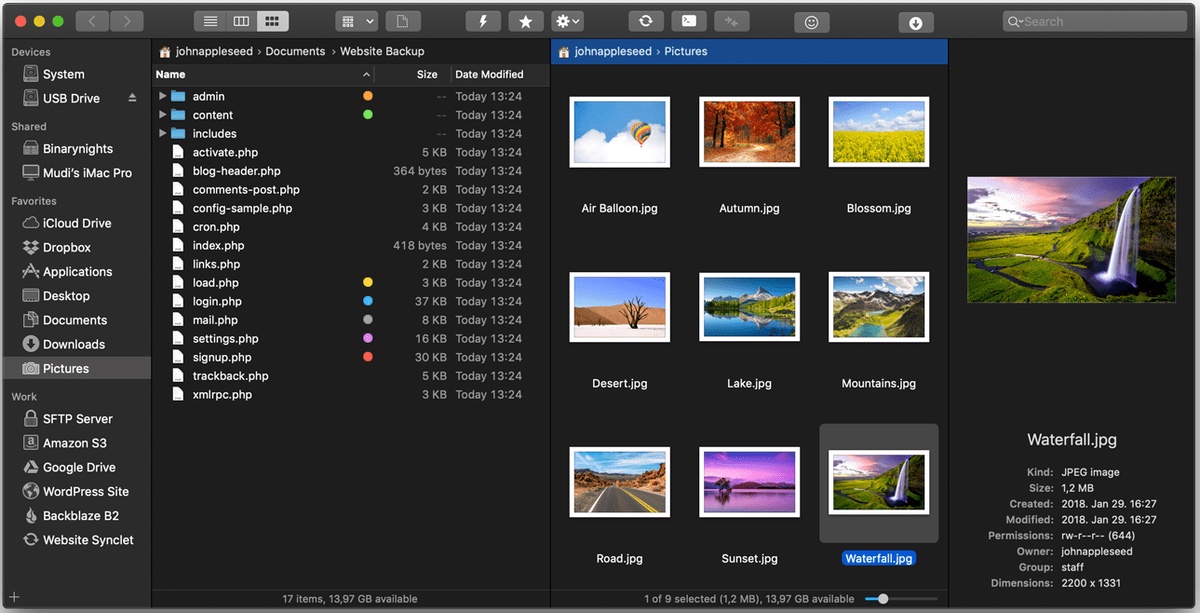
Task: Click Documents in the left breadcrumb path
Action: point(295,51)
